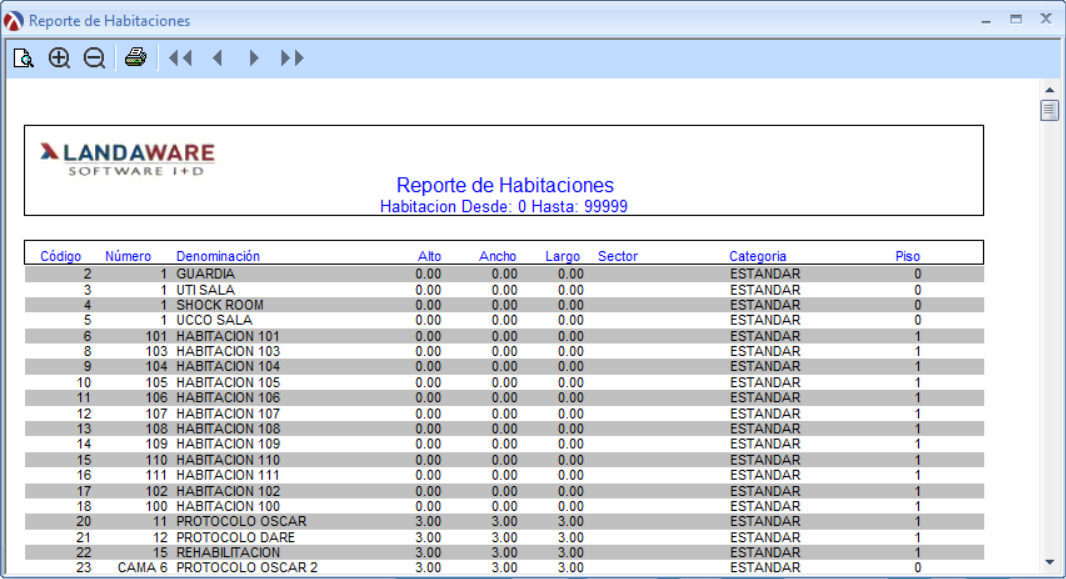Screen dimensions: 1066x579
Task: Click the HABITACION 101 entry
Action: pos(228,336)
